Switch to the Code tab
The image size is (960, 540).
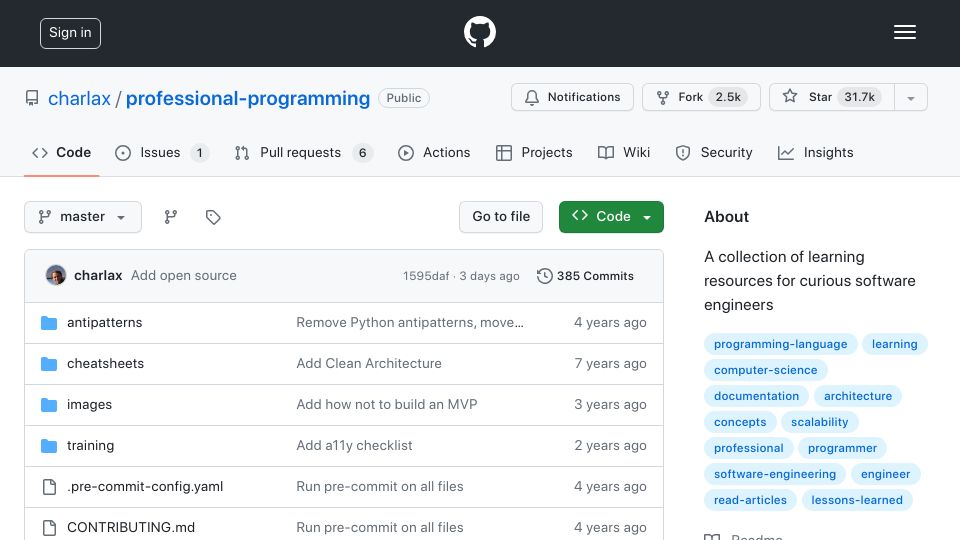(x=61, y=152)
